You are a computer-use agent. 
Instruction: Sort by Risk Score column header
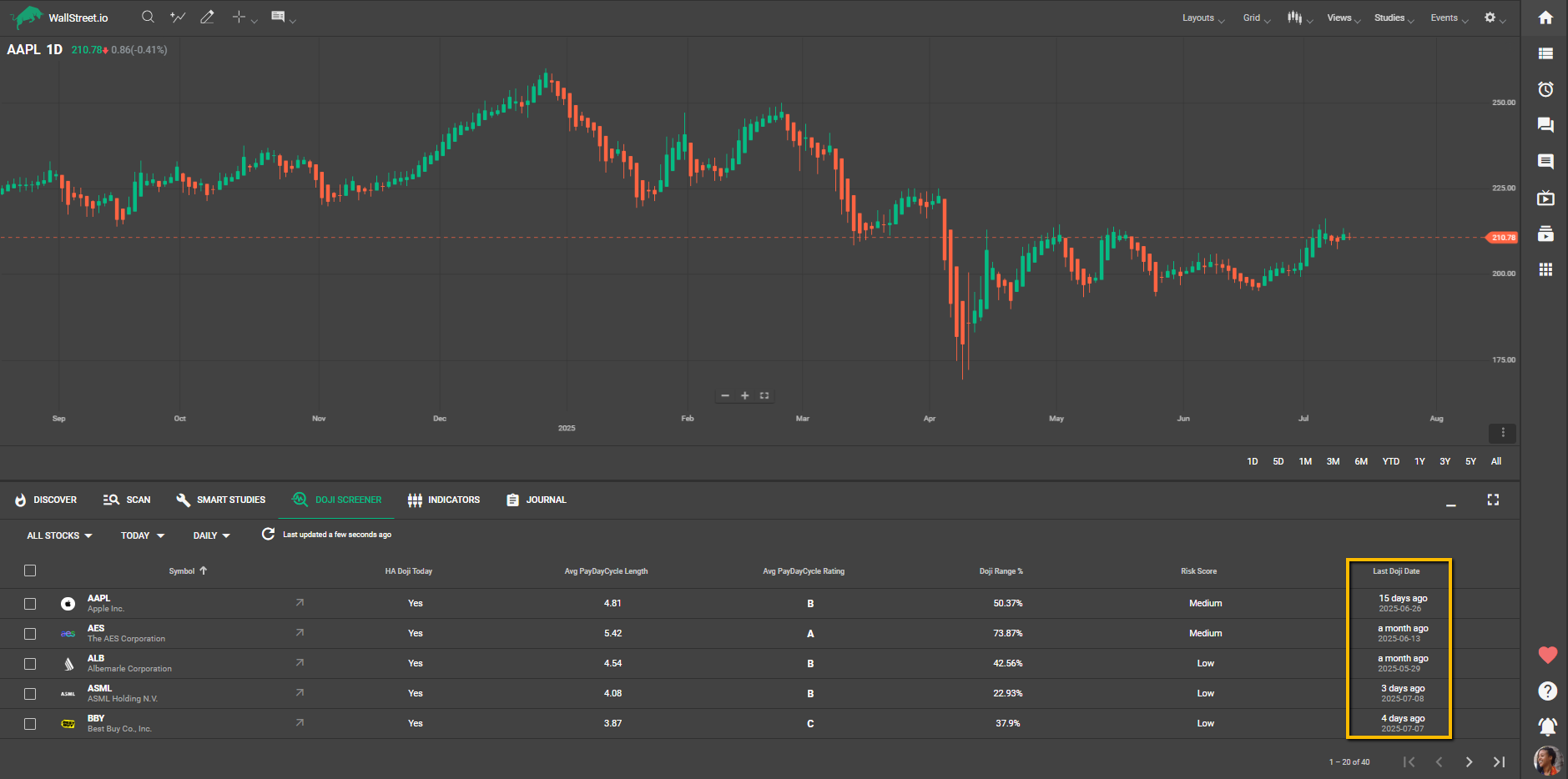(x=1198, y=571)
